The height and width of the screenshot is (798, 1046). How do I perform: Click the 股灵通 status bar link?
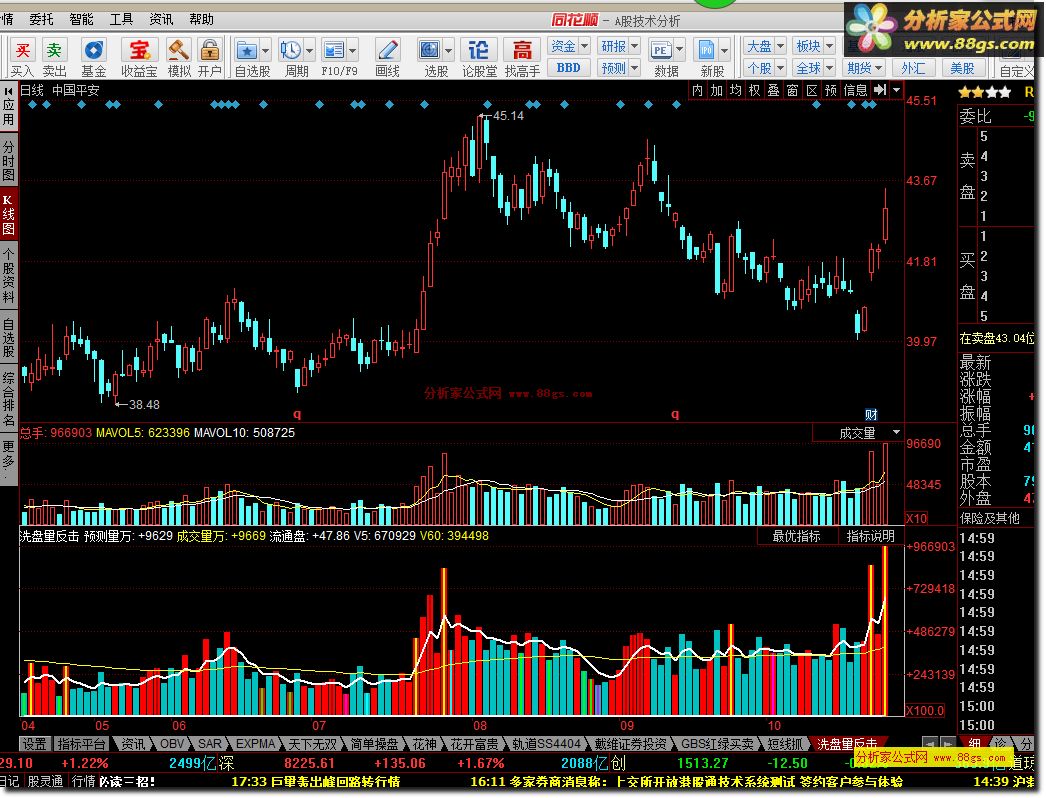coord(45,781)
